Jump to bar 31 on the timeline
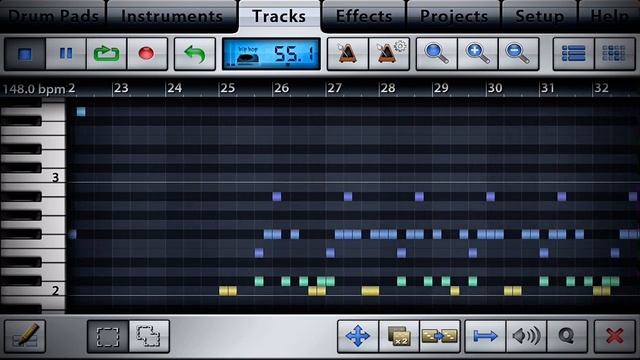 [x=547, y=88]
